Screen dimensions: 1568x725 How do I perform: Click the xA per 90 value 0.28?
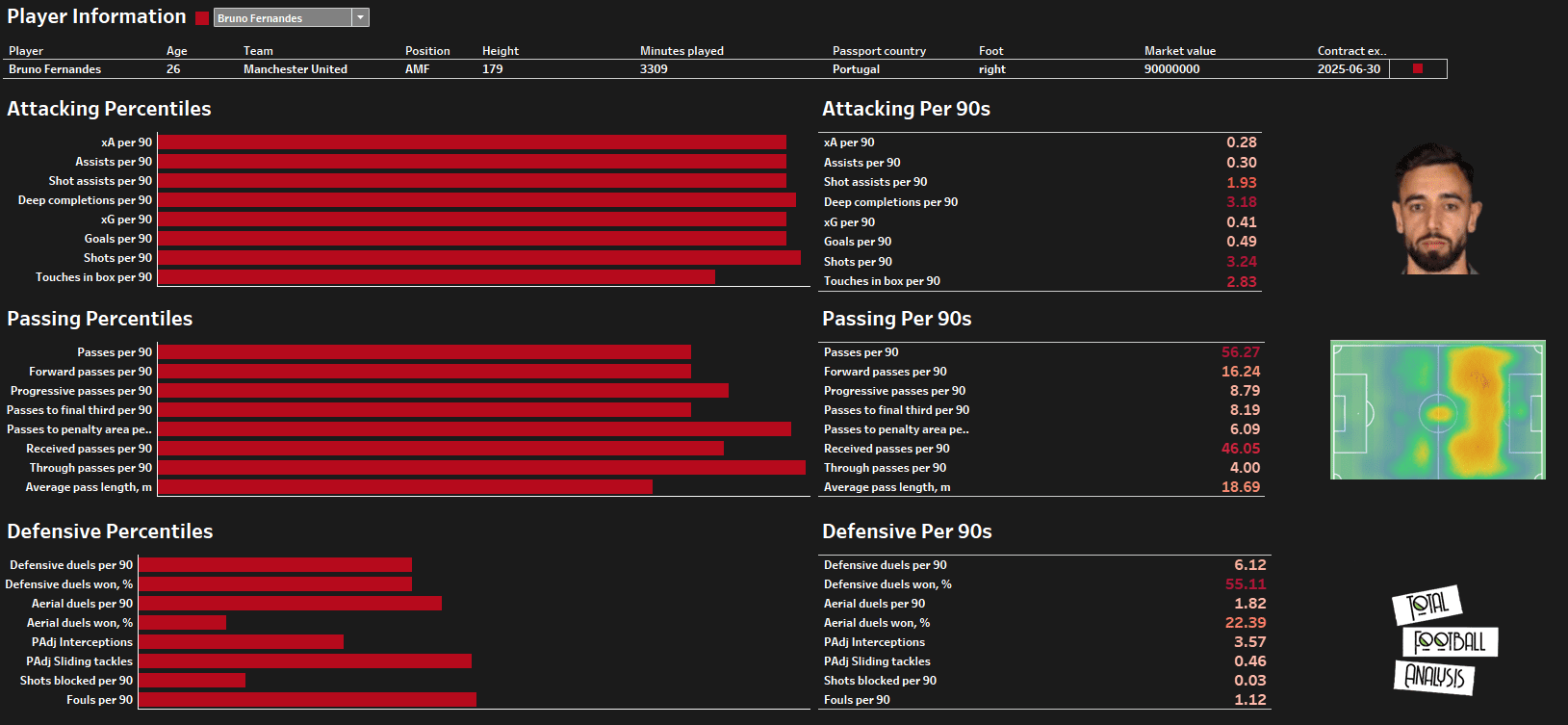pos(1242,142)
